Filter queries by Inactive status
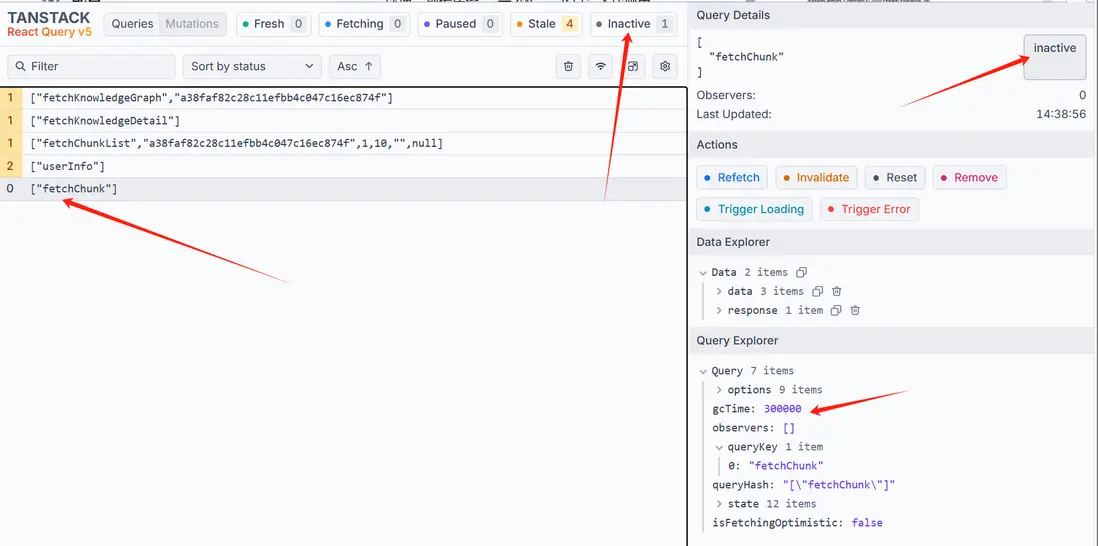The height and width of the screenshot is (546, 1098). (634, 24)
